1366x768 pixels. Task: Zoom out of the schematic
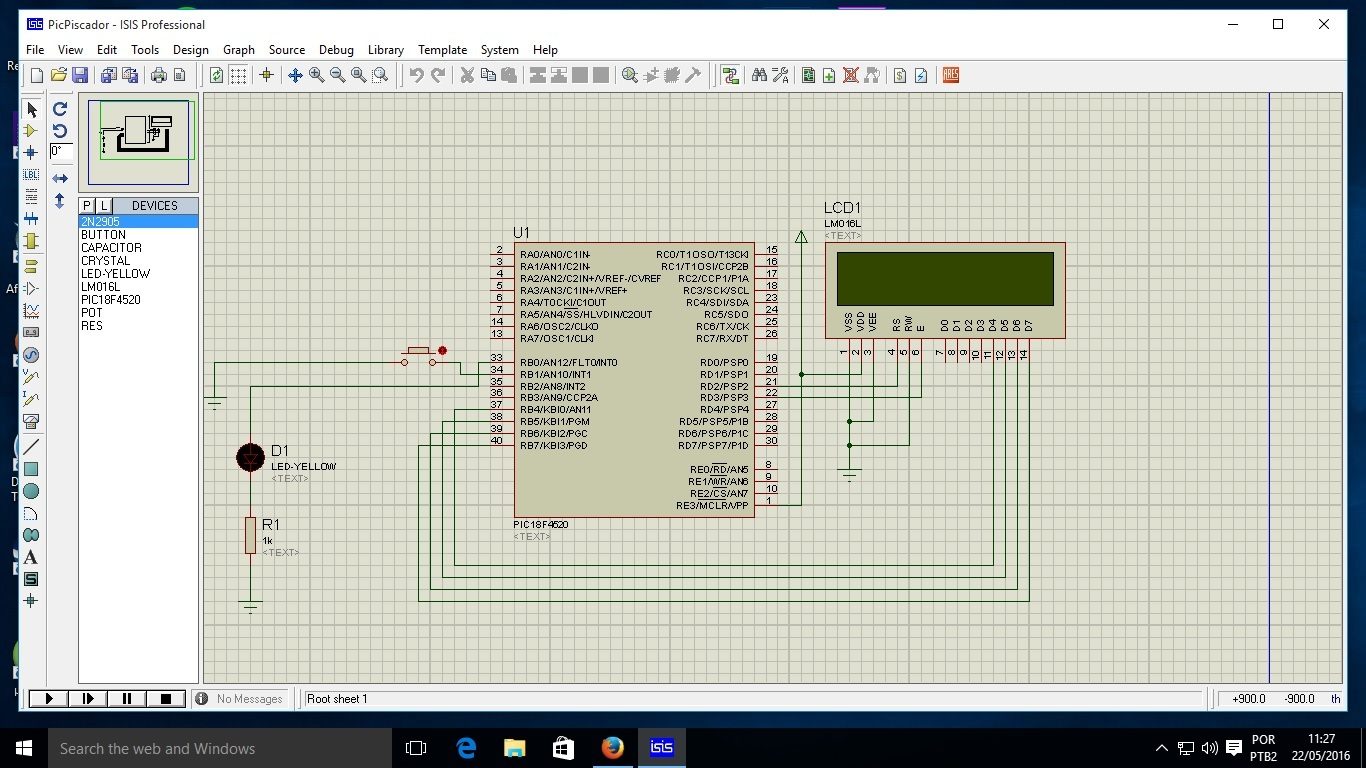tap(337, 75)
